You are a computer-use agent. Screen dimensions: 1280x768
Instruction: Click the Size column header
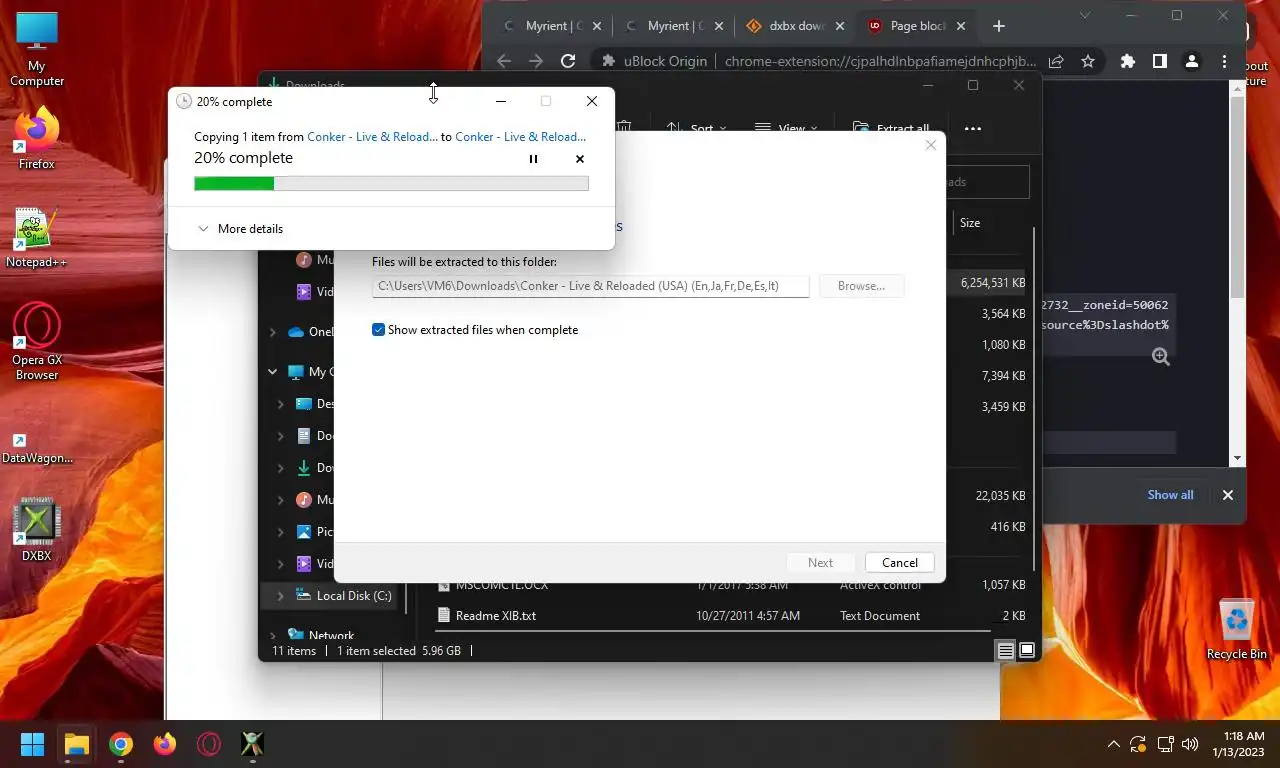(970, 223)
